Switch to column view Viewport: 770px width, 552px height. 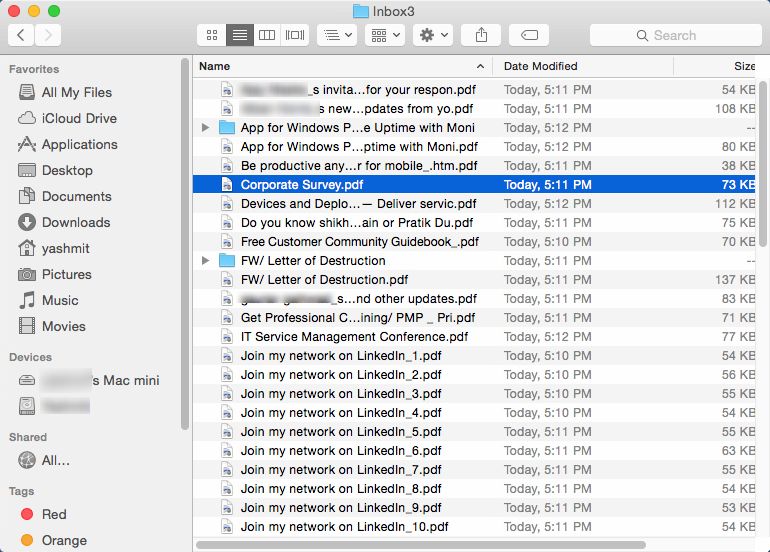click(266, 35)
